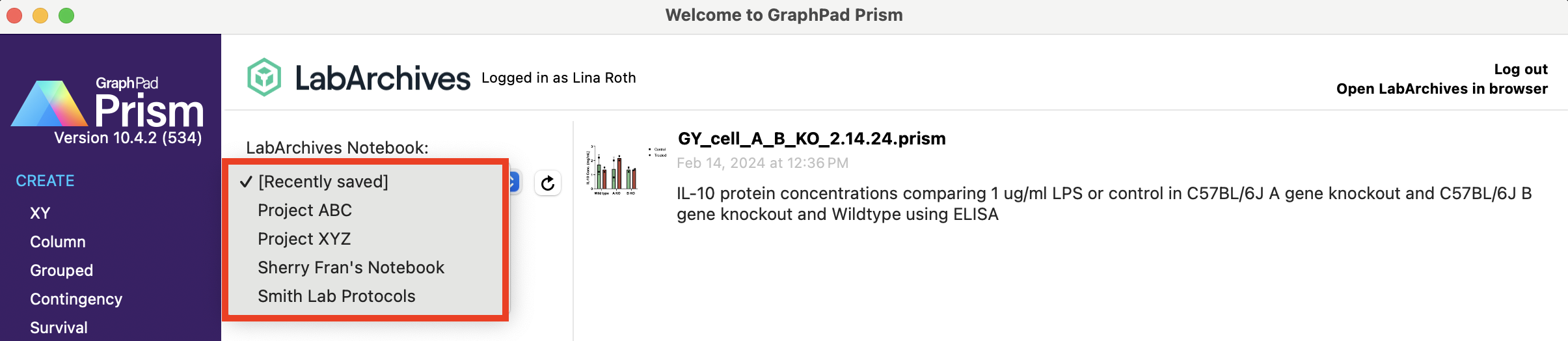Click the LabArchives hexagon logo
1568x341 pixels.
click(x=264, y=77)
